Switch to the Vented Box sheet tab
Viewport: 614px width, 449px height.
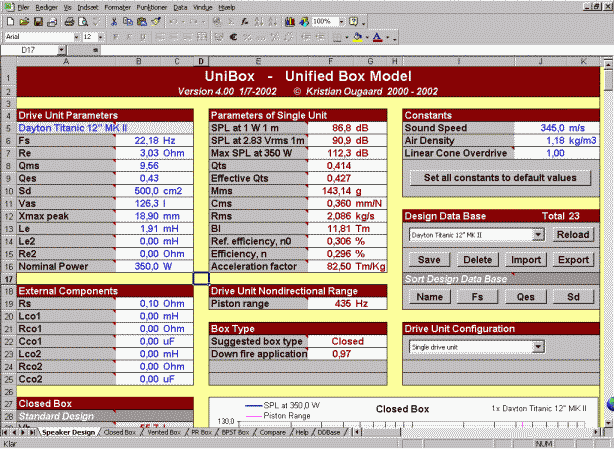pyautogui.click(x=162, y=433)
